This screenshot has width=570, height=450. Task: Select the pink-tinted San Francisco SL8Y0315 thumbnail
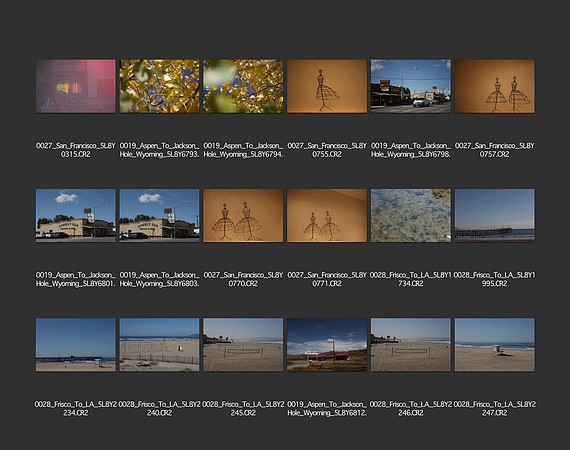(x=76, y=87)
